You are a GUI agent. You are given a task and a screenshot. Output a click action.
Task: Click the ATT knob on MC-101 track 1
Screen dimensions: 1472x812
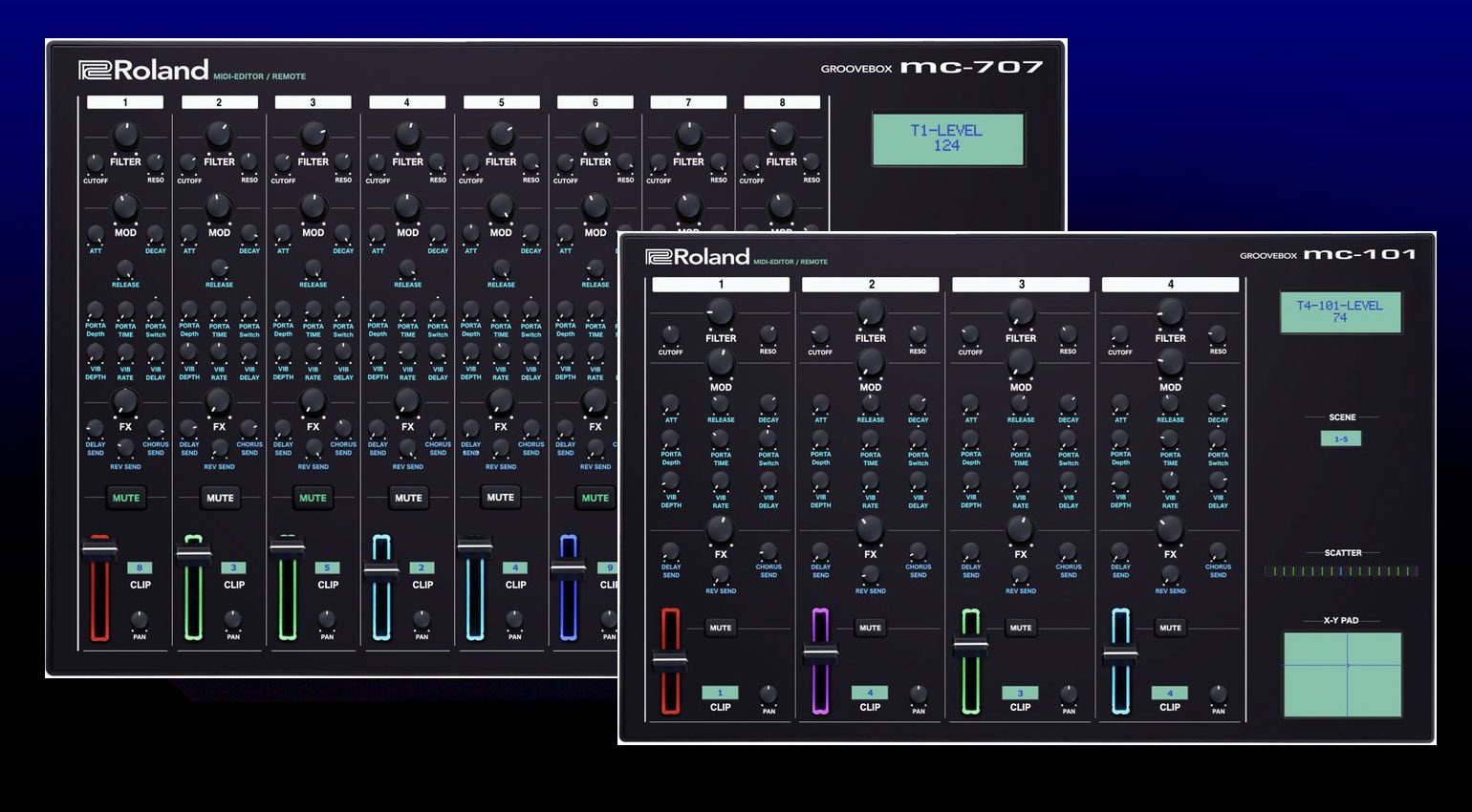tap(671, 404)
